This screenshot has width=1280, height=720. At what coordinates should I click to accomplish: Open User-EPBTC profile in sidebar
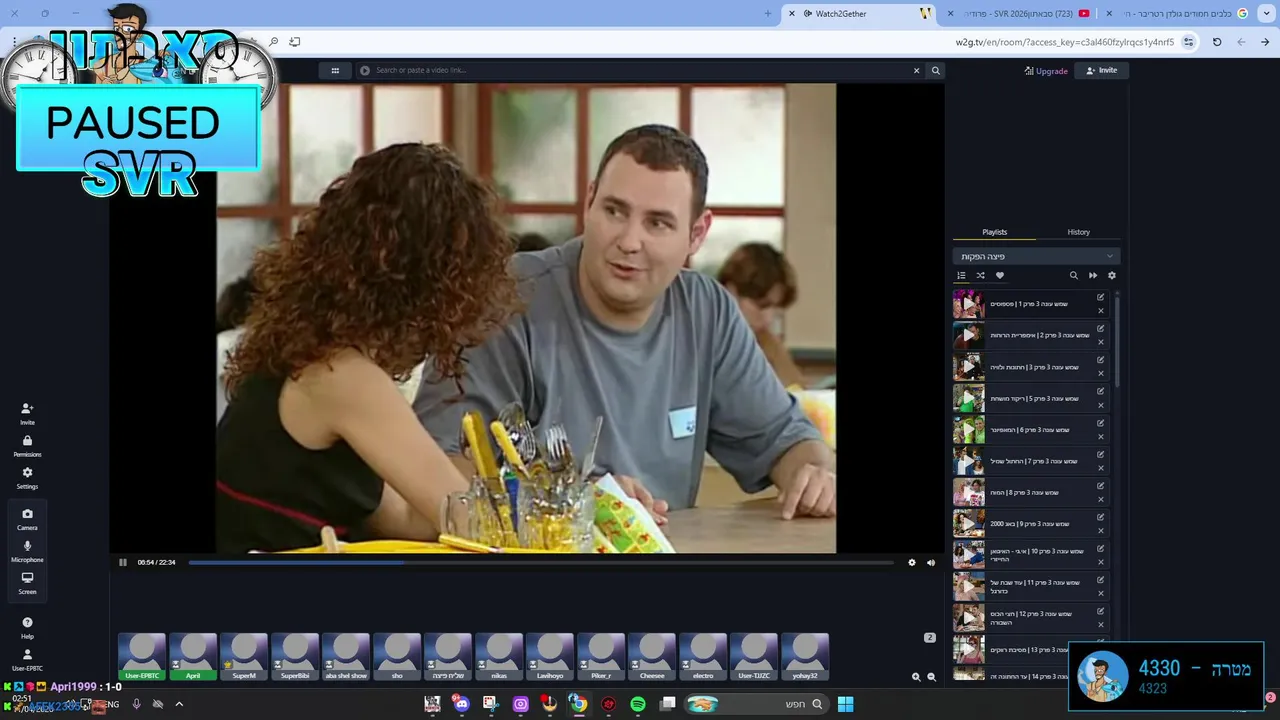pyautogui.click(x=27, y=660)
